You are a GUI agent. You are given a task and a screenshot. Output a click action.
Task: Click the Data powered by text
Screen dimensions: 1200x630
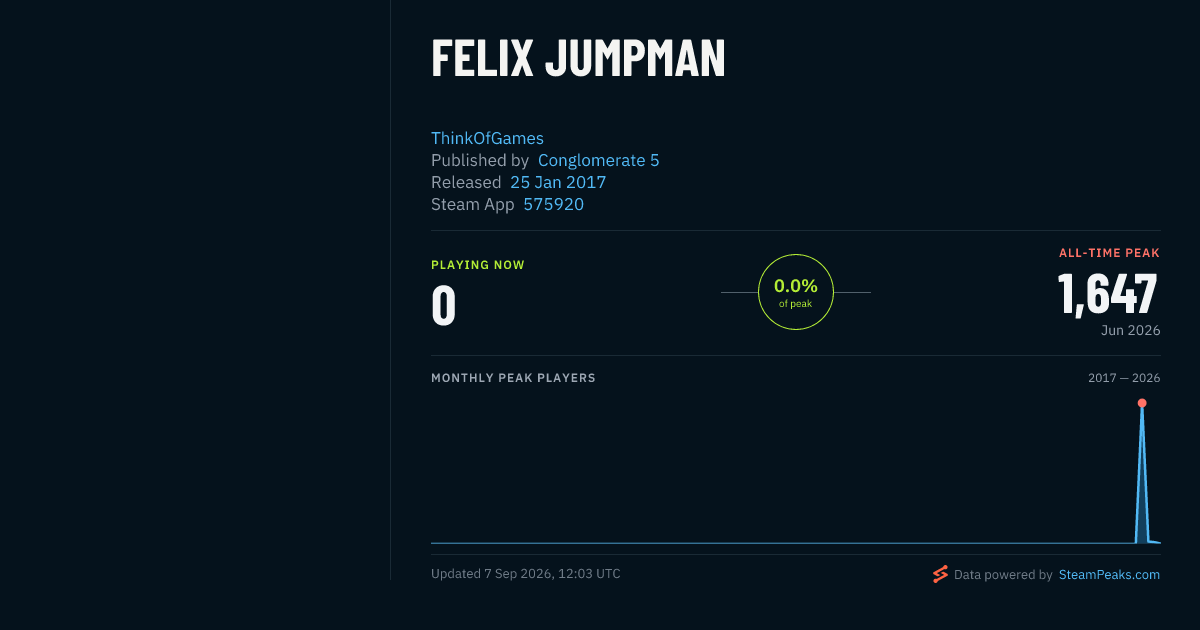(1003, 574)
